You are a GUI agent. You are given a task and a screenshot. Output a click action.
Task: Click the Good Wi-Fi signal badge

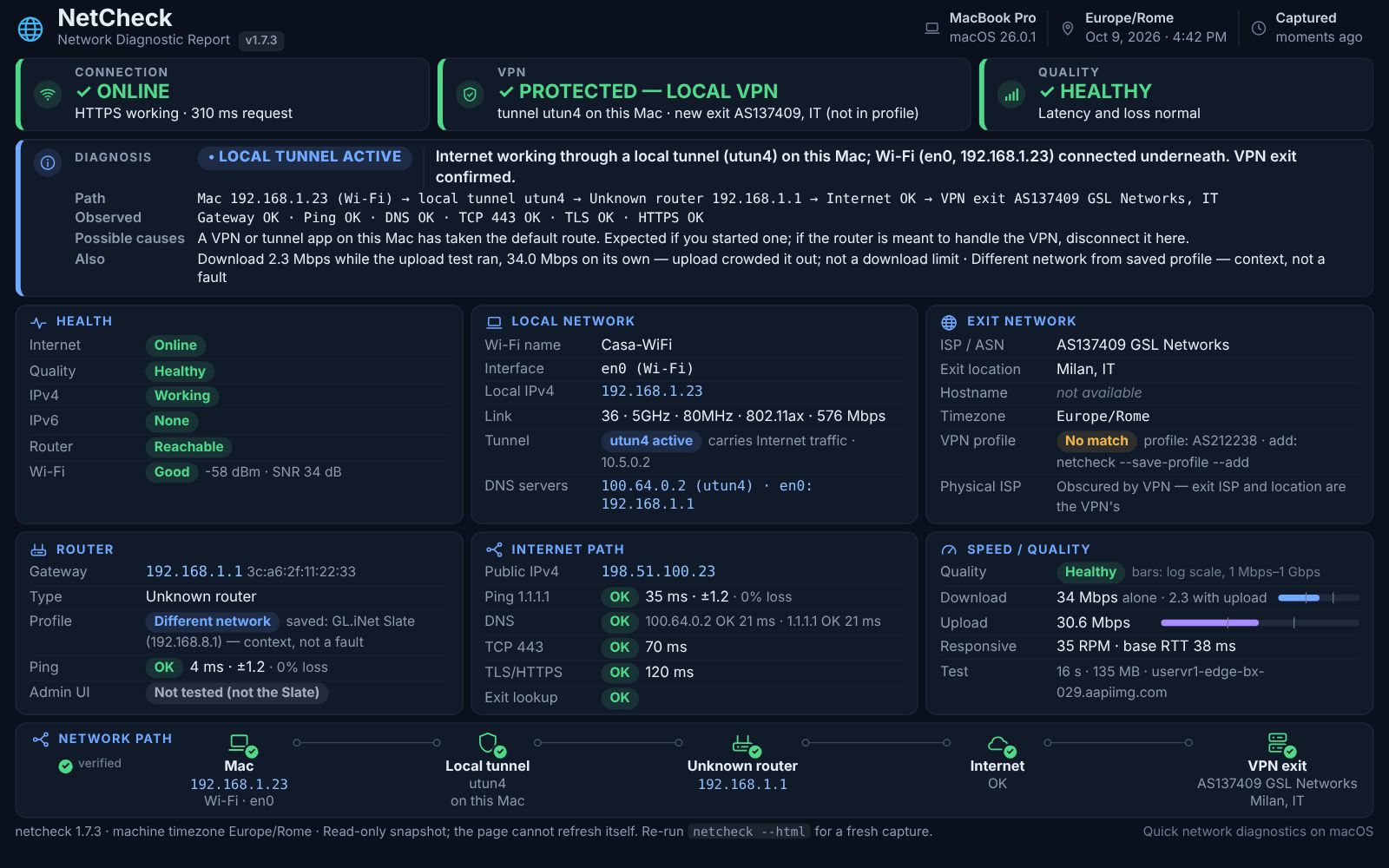click(x=172, y=472)
